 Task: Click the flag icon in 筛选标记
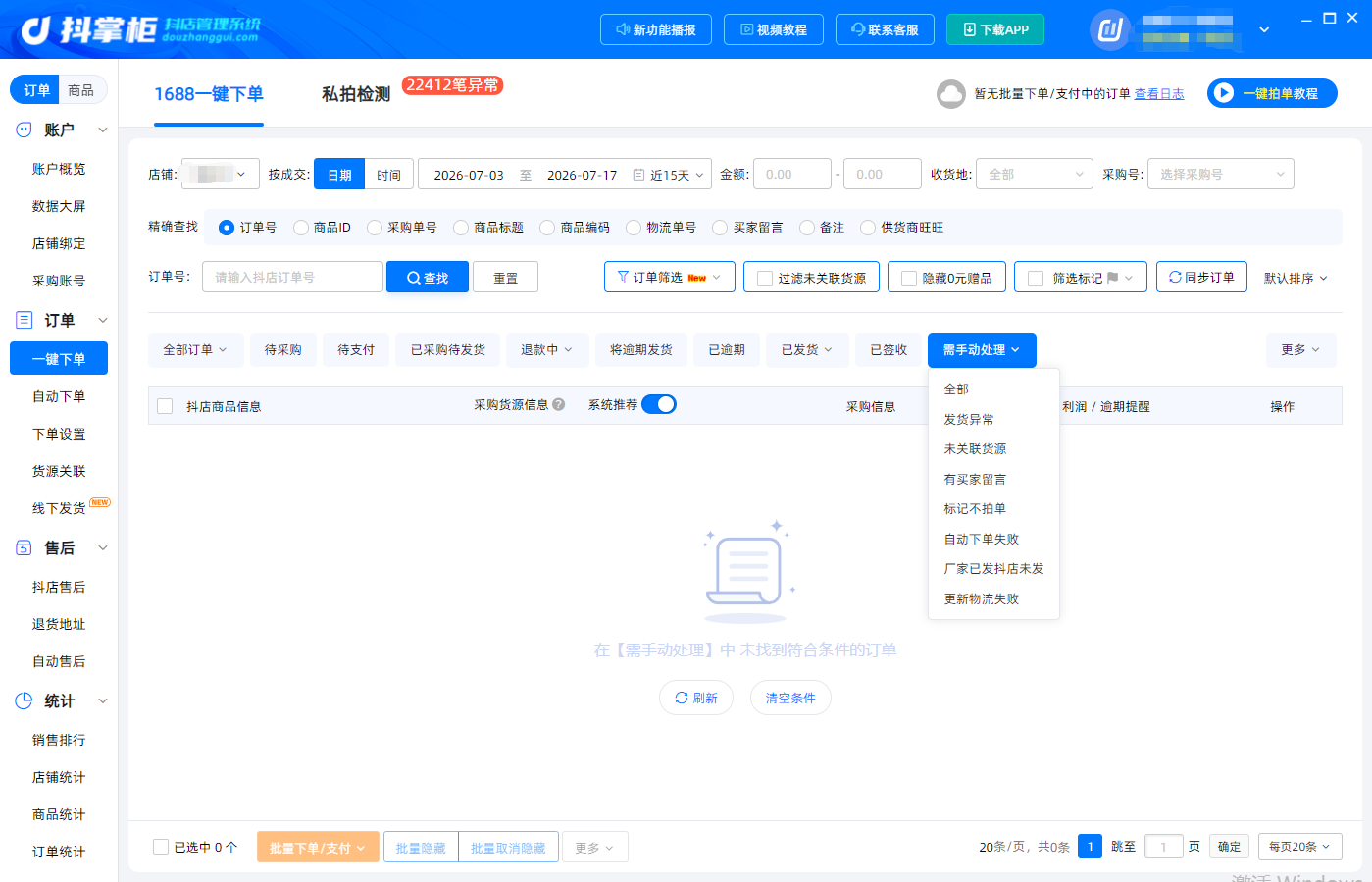1112,278
